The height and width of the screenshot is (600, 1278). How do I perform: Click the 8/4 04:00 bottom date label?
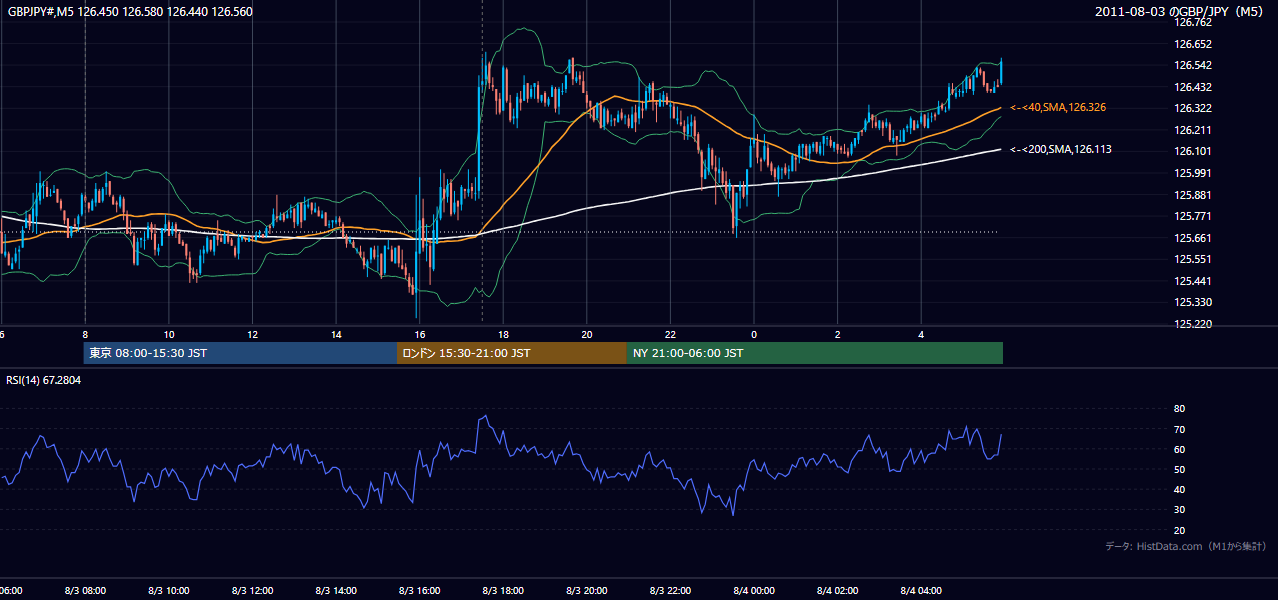click(922, 591)
